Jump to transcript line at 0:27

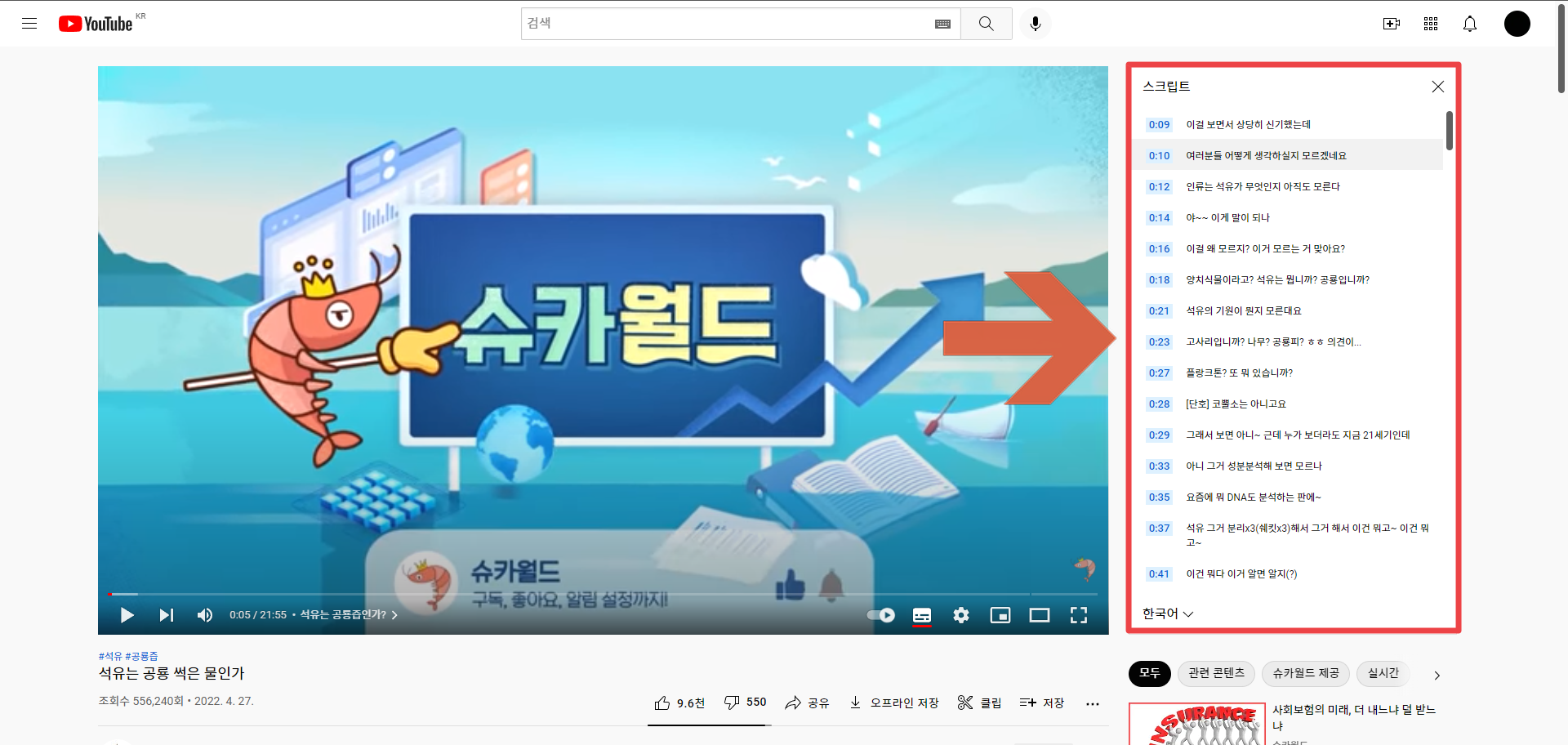1287,372
